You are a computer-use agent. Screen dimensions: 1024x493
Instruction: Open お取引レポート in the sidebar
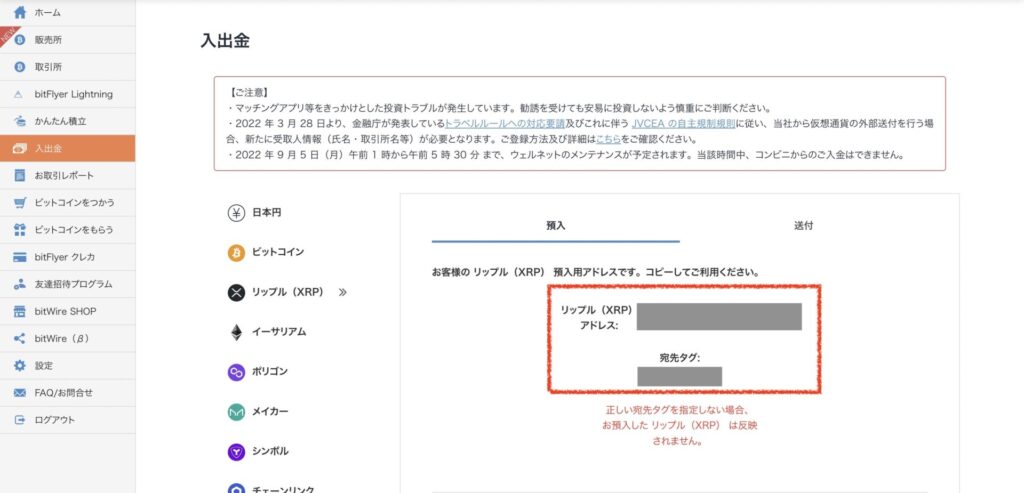point(68,176)
